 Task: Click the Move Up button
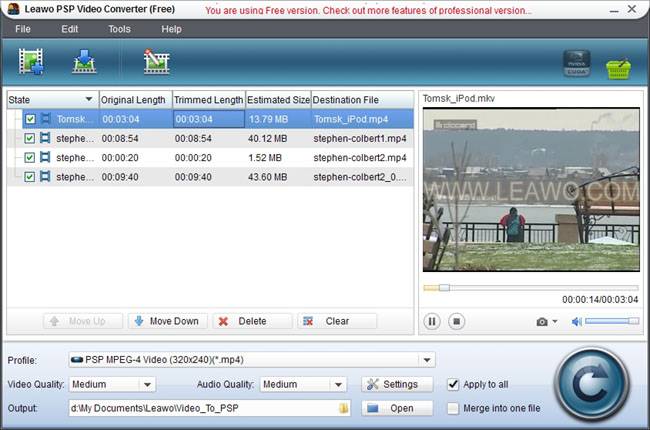(83, 321)
